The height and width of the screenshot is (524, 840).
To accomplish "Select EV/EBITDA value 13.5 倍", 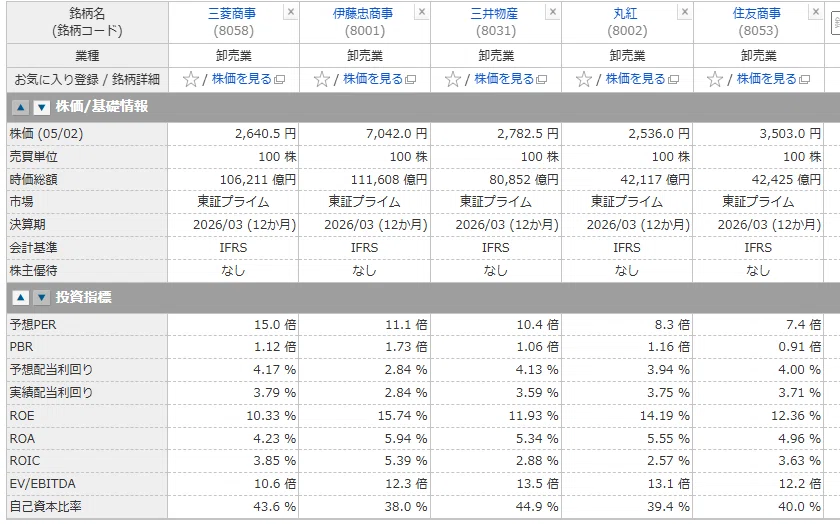I will coord(537,484).
